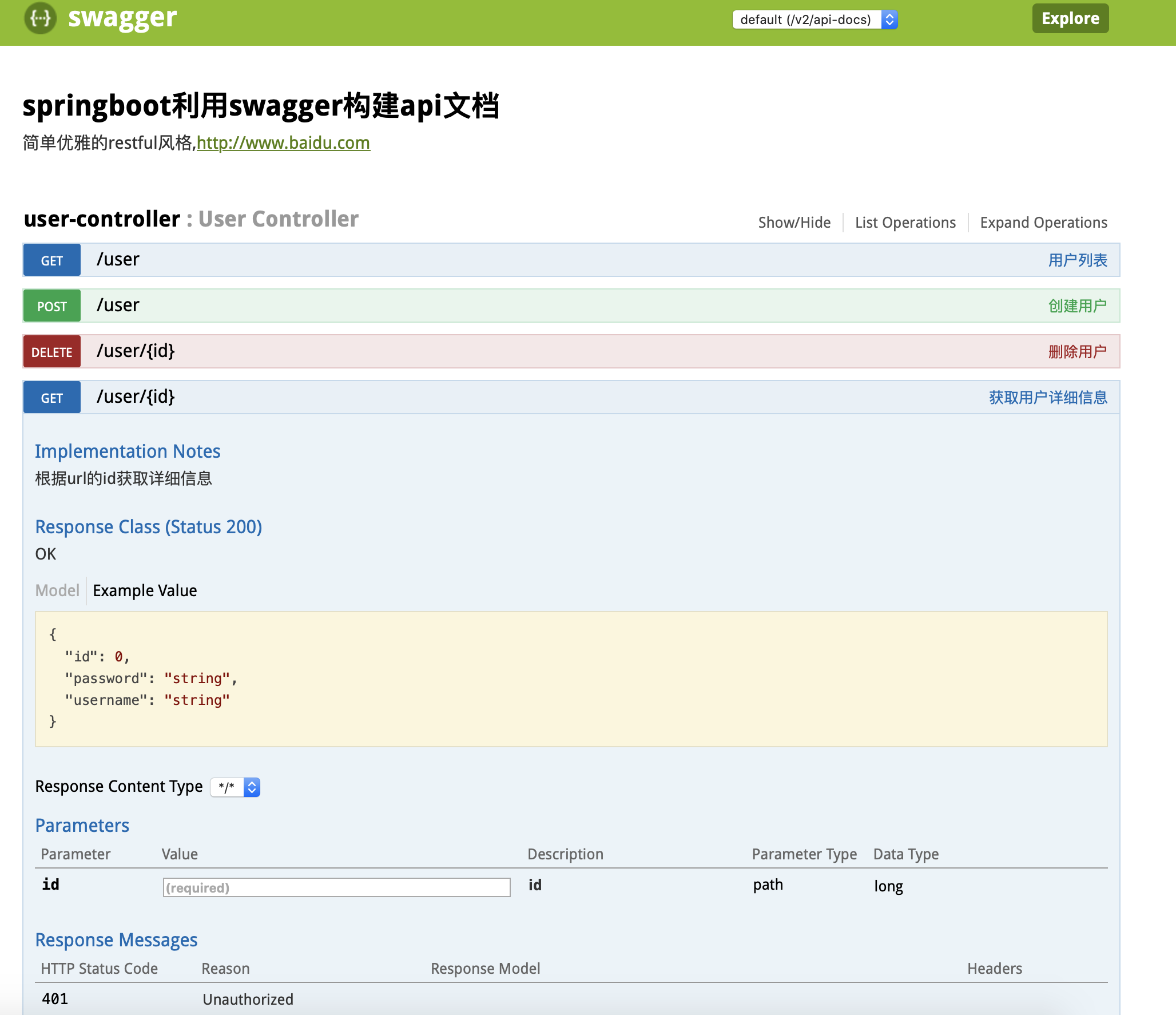Image resolution: width=1176 pixels, height=1015 pixels.
Task: Click the bold id parameter name
Action: click(x=50, y=885)
